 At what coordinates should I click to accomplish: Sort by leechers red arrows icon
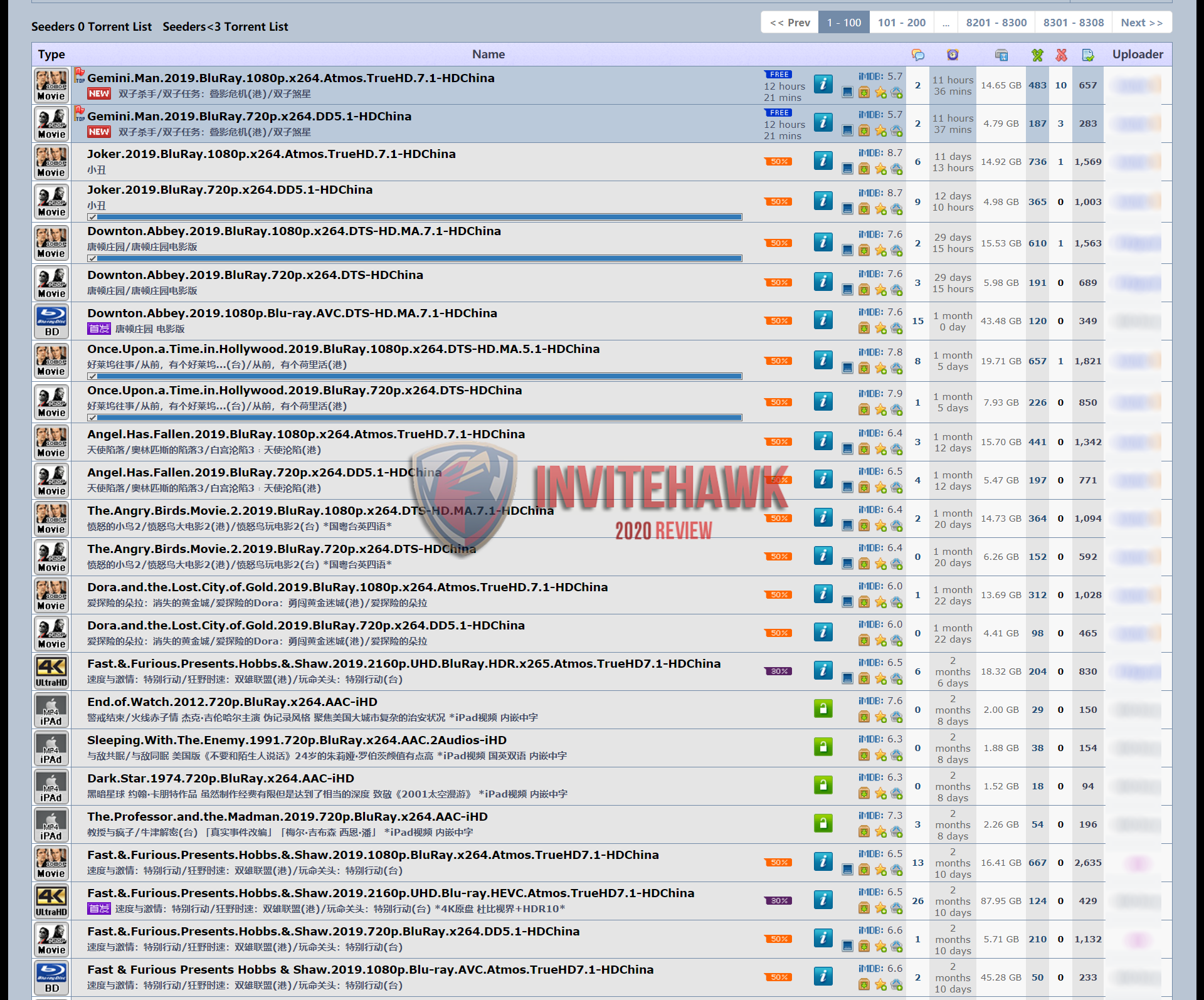pyautogui.click(x=1061, y=55)
